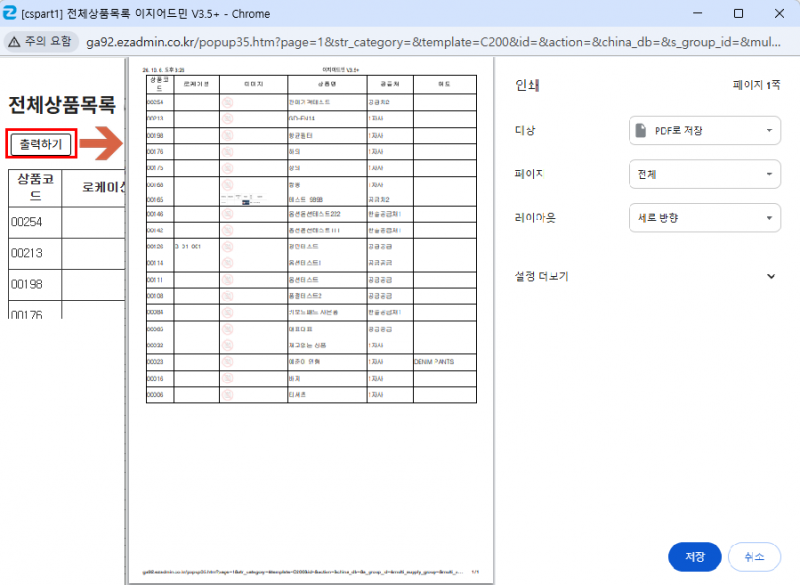Click the 전체상품목록 page heading

[x=62, y=105]
